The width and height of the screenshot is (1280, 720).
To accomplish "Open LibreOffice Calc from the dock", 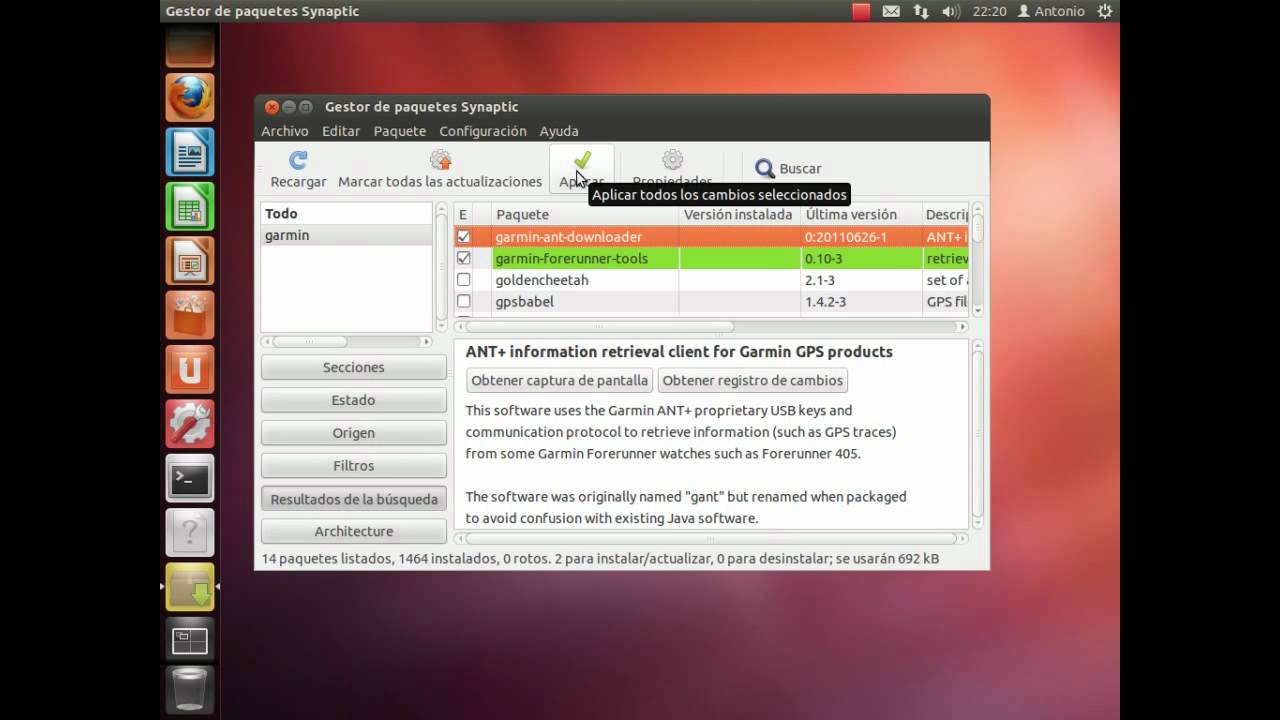I will point(190,207).
